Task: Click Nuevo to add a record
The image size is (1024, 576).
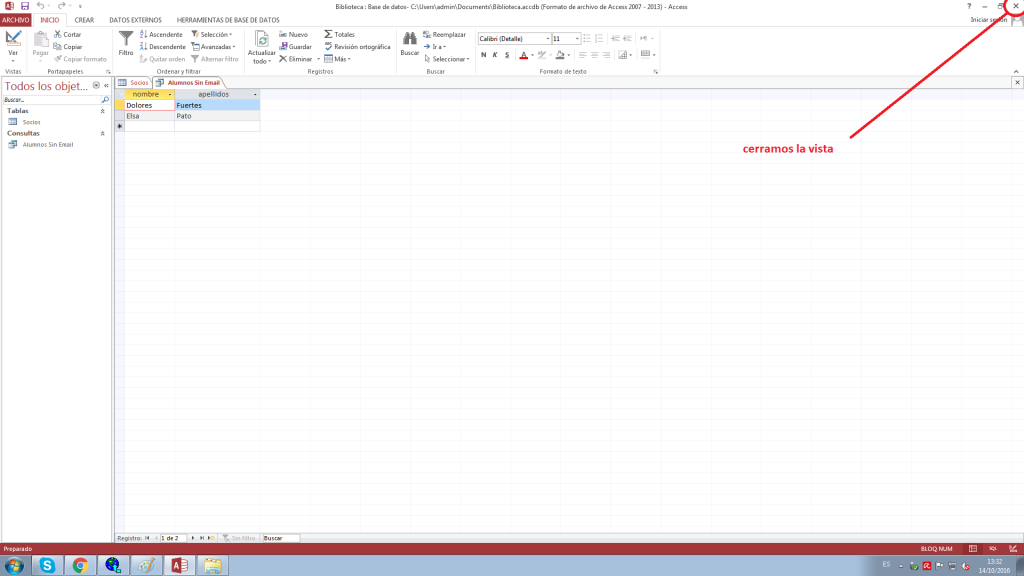Action: coord(293,34)
